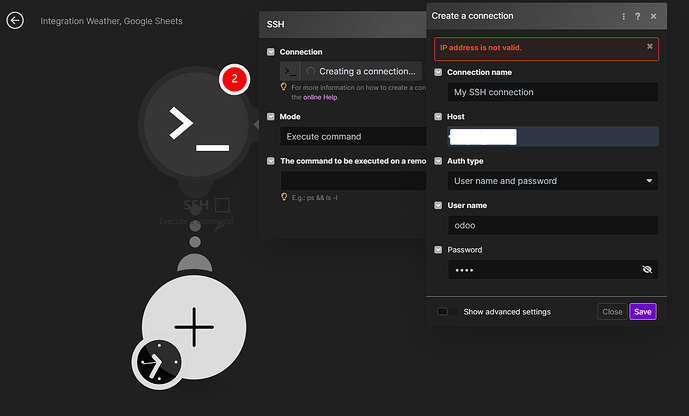Close the Create a connection dialog
This screenshot has height=416, width=689.
pos(653,16)
